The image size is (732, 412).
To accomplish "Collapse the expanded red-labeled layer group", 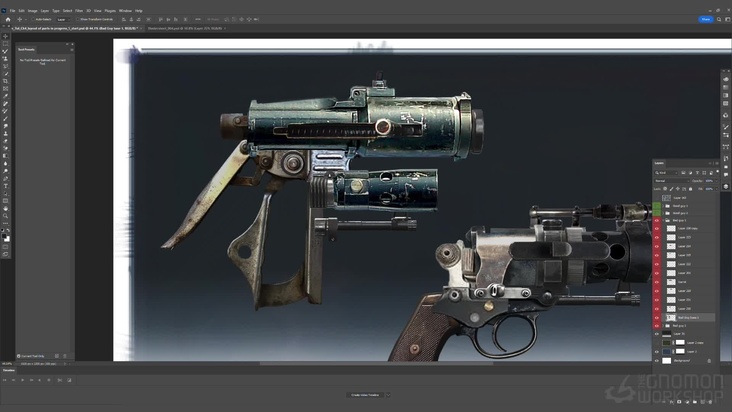I will pos(663,220).
